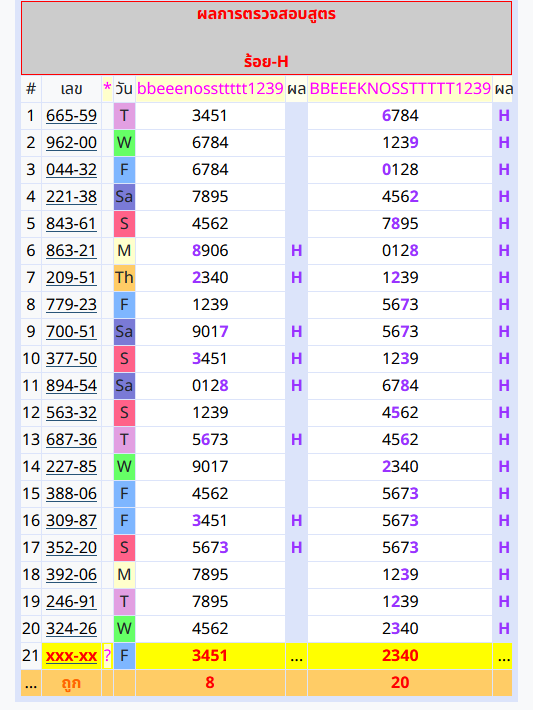Click the correct count 20 in the summary row
This screenshot has height=710, width=533.
click(x=400, y=683)
